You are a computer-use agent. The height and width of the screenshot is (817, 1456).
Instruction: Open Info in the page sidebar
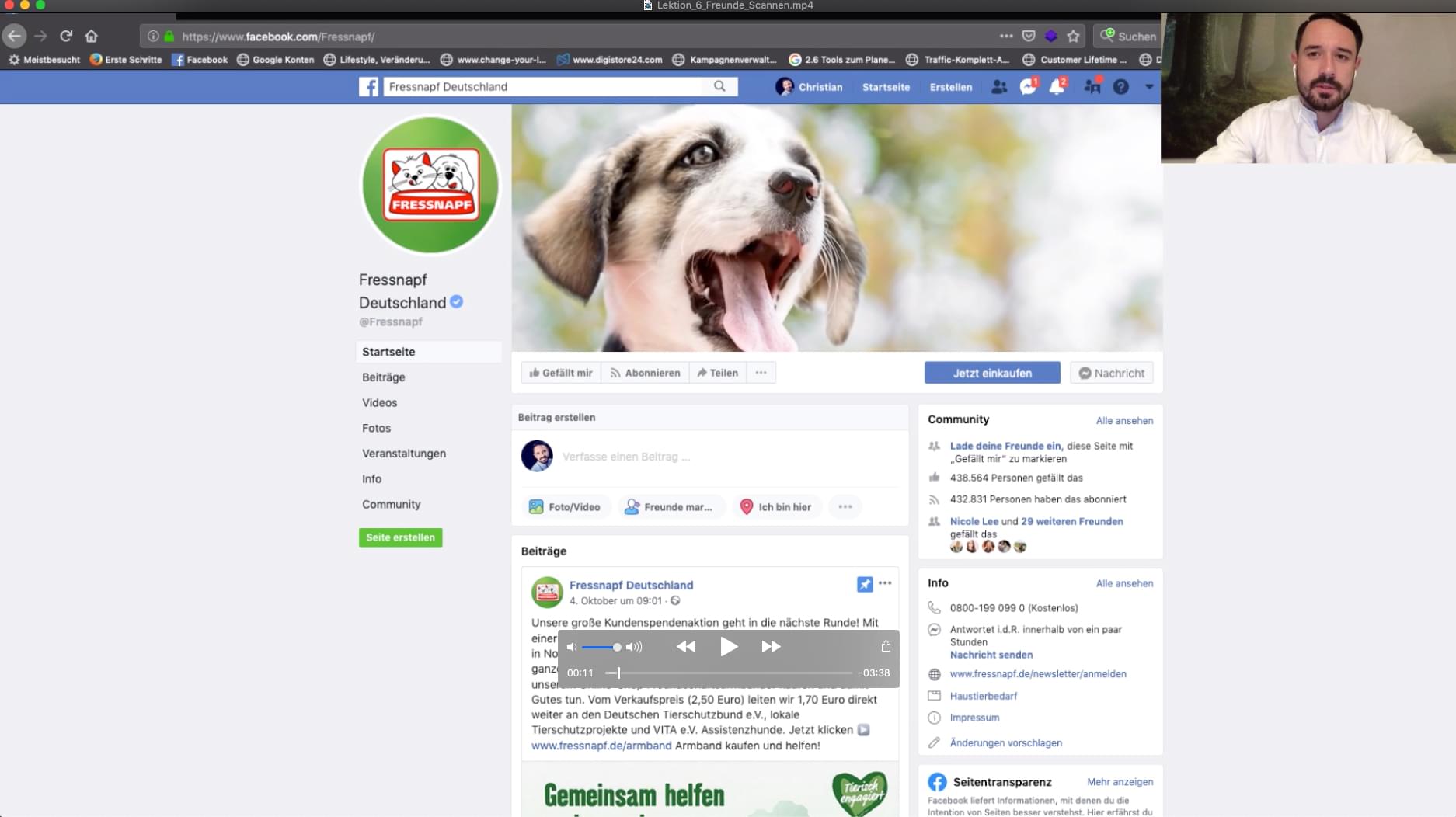[x=371, y=479]
